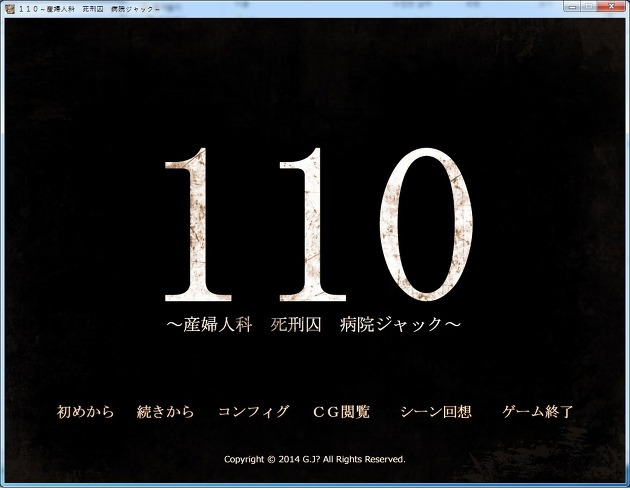Click the large 110 title logo

[319, 225]
